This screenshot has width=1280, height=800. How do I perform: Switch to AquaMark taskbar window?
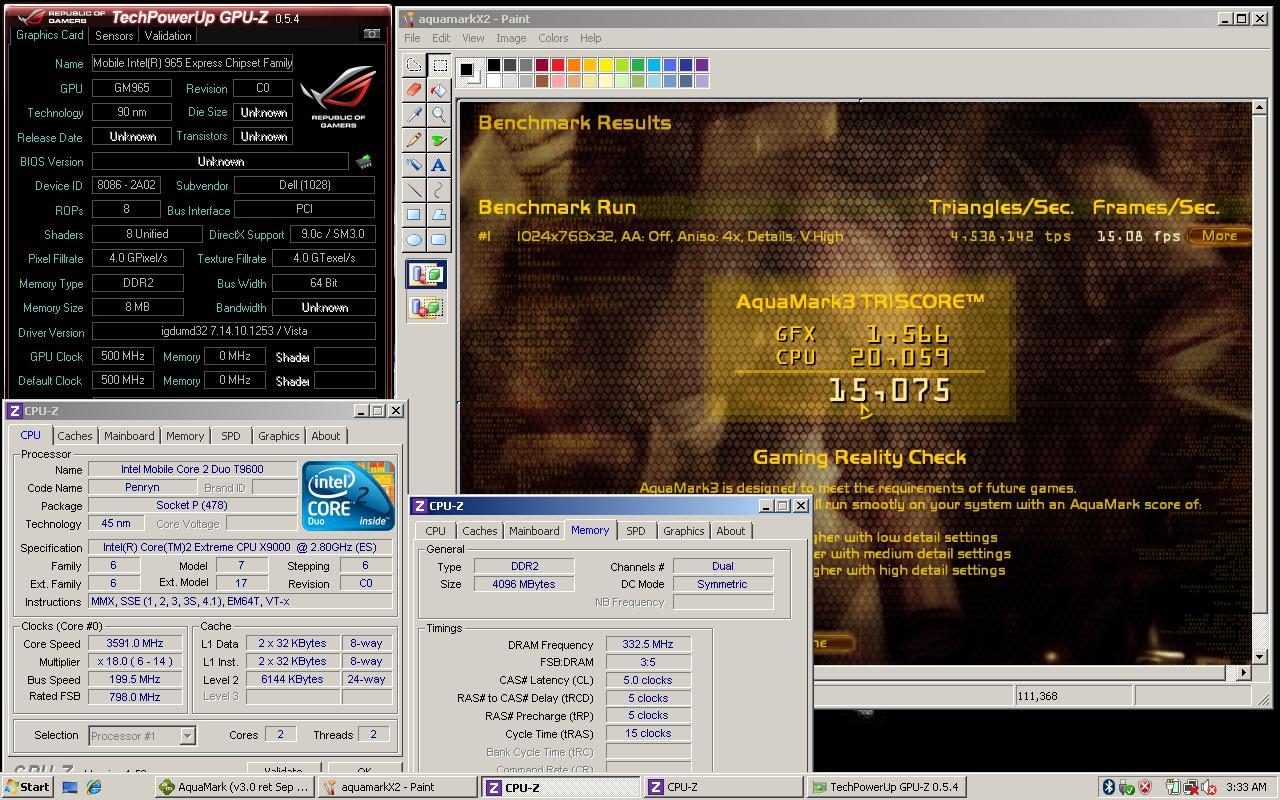pyautogui.click(x=233, y=787)
